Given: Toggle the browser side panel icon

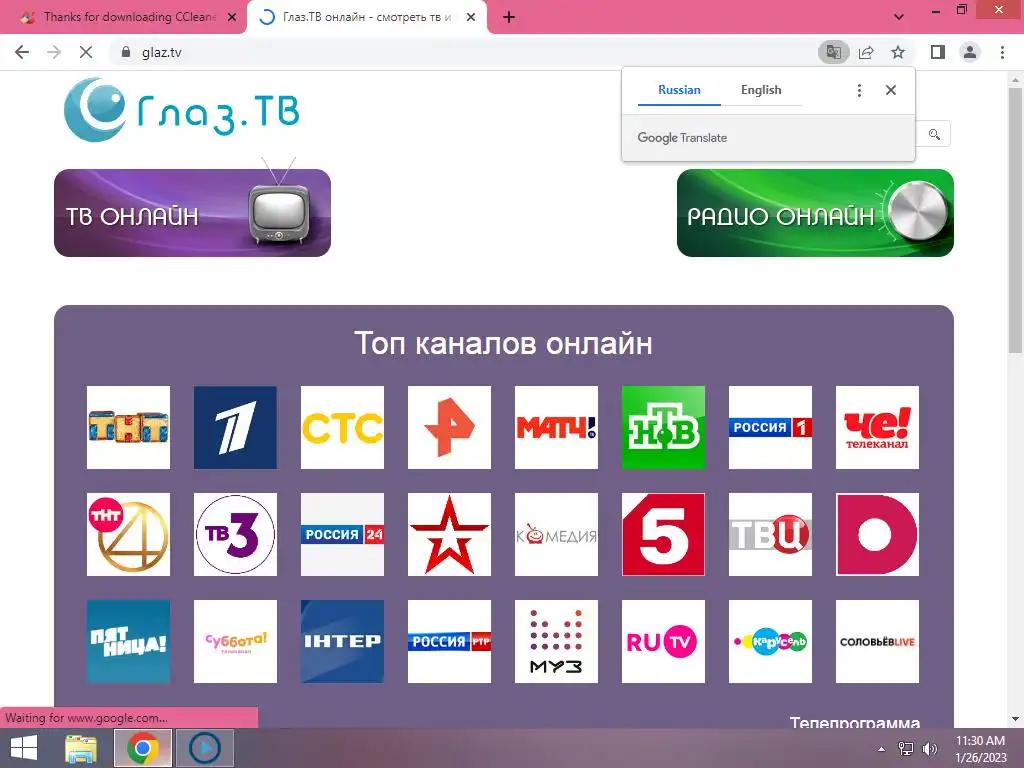Looking at the screenshot, I should (x=938, y=52).
